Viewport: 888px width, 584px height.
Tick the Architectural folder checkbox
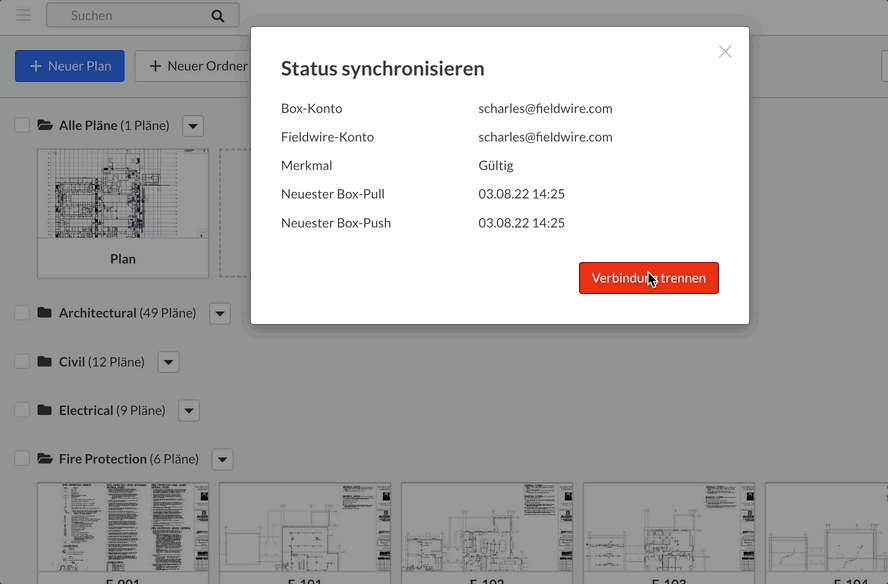pyautogui.click(x=22, y=313)
